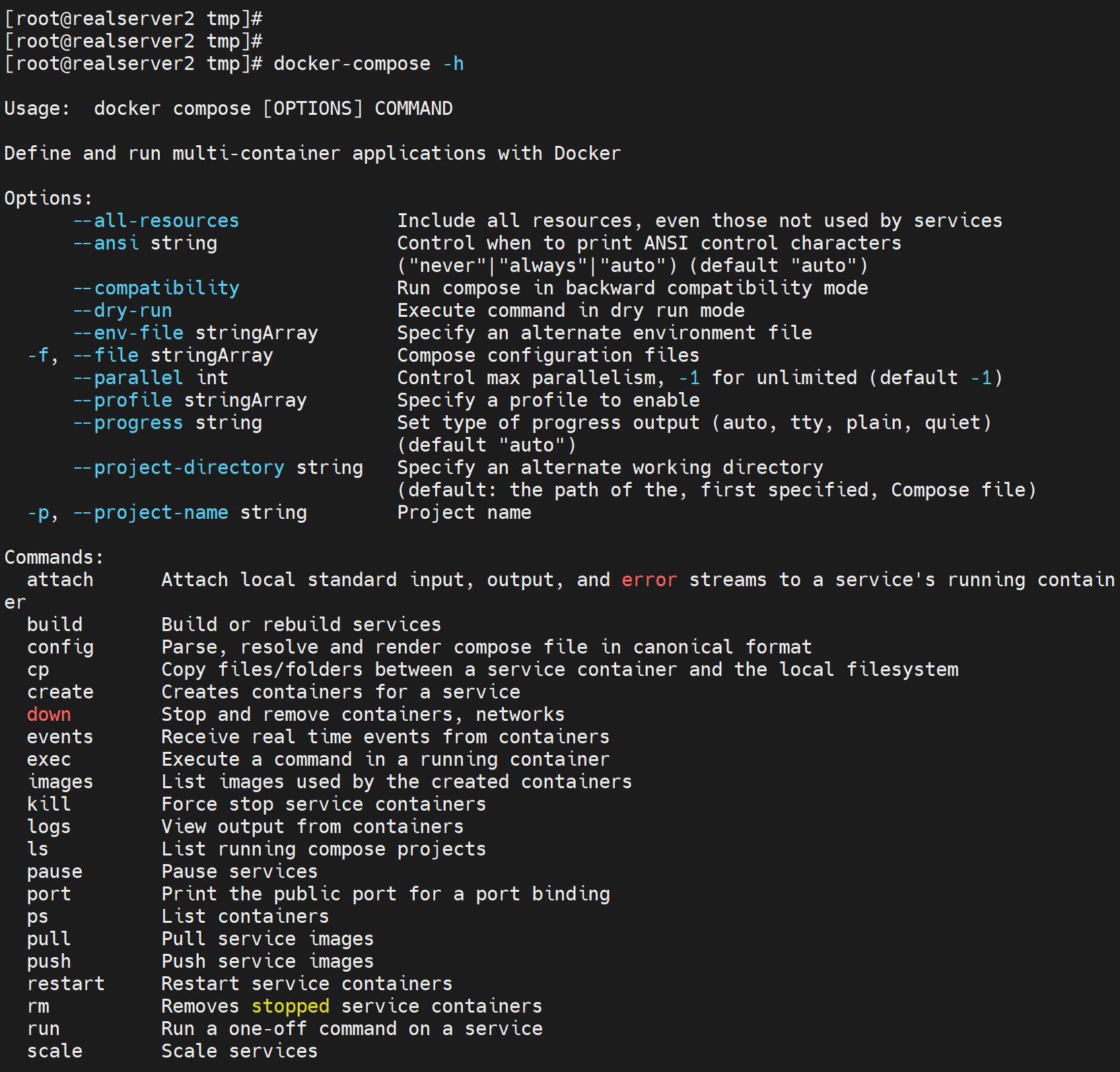Click the yellow 'stopped' word

coord(290,1006)
